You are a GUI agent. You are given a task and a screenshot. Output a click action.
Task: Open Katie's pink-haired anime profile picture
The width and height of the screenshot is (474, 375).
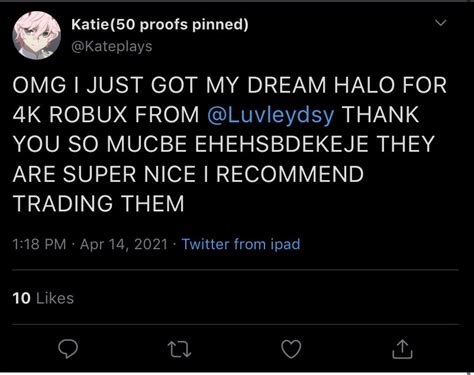[37, 35]
